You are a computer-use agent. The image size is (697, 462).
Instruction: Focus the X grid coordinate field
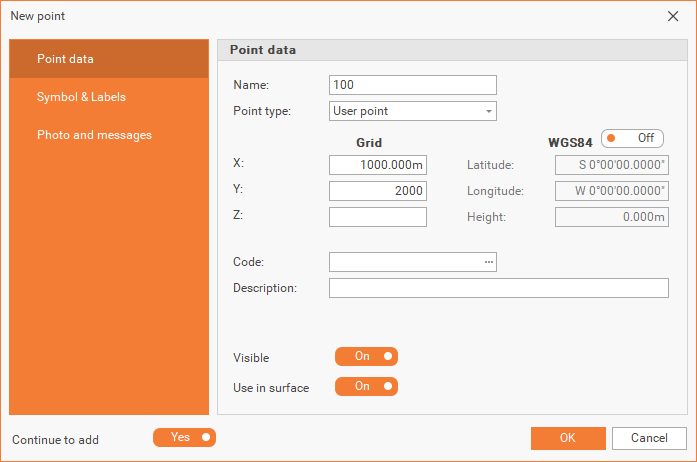click(x=377, y=165)
